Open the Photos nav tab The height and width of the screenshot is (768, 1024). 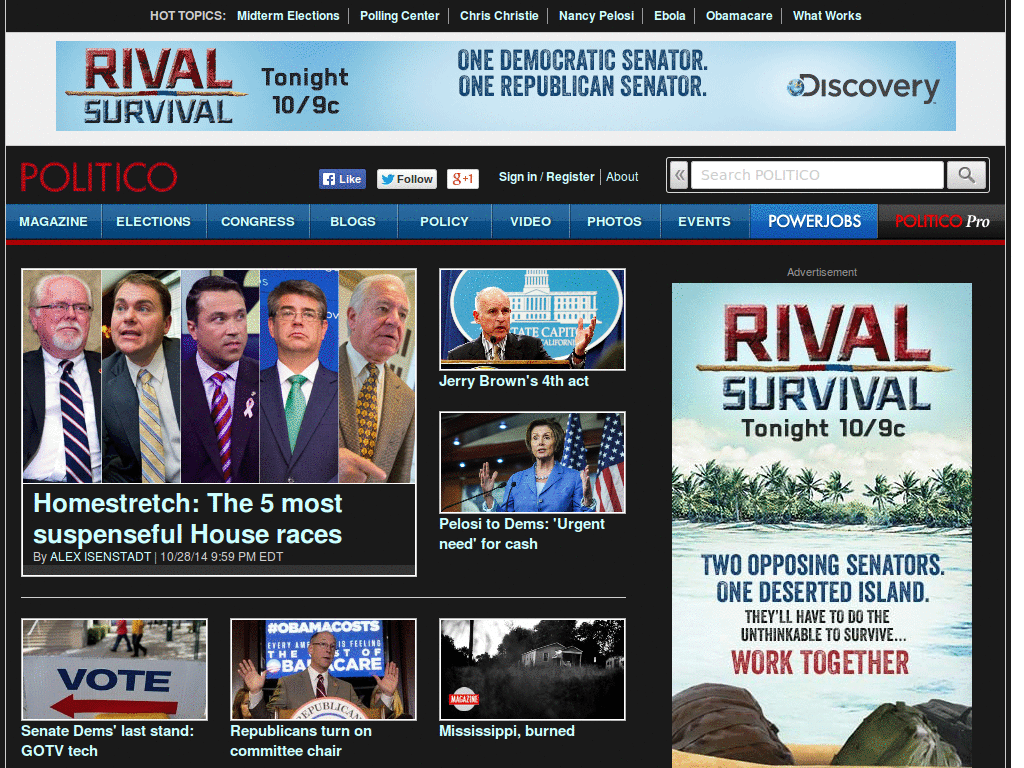[615, 221]
